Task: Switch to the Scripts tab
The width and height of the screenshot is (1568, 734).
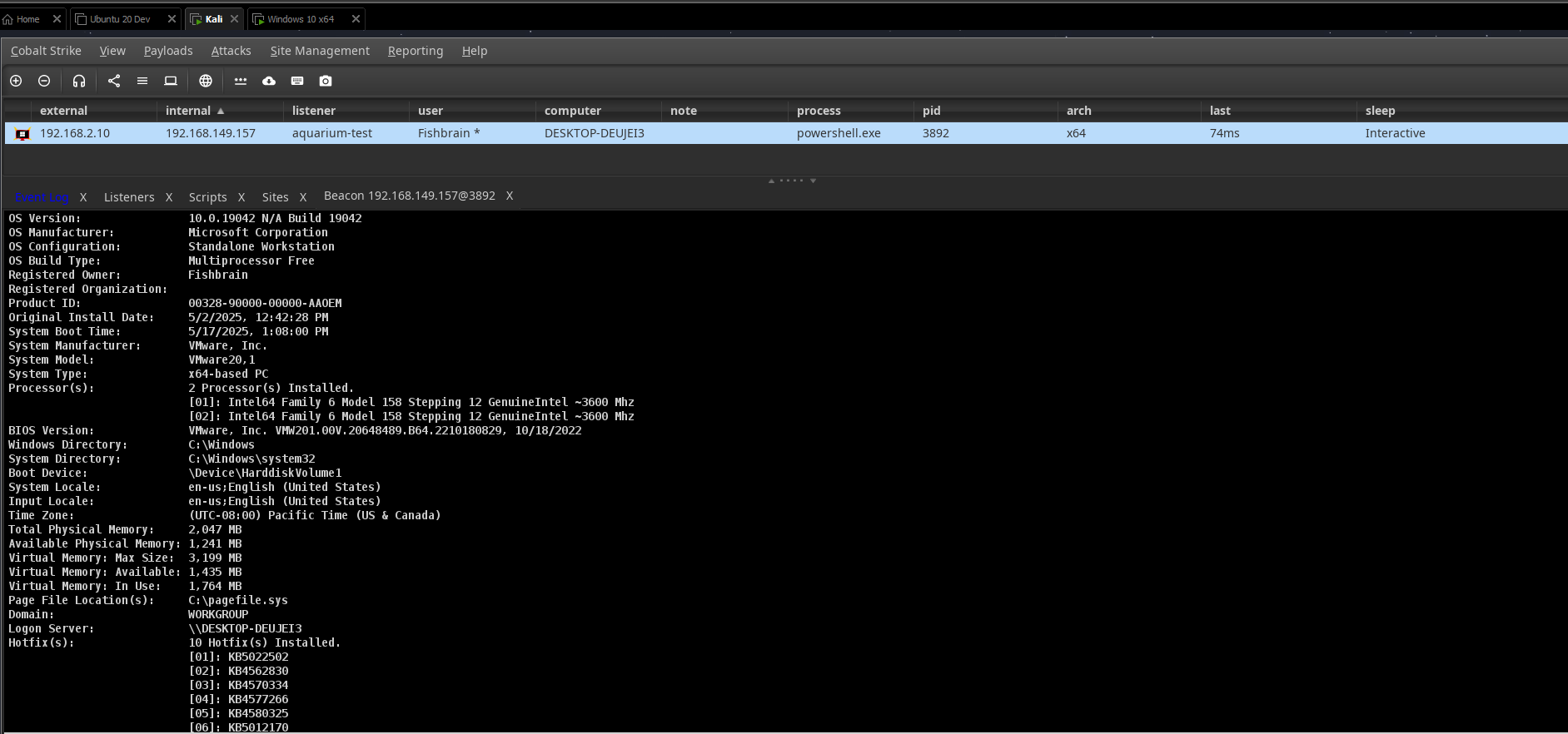Action: 207,197
